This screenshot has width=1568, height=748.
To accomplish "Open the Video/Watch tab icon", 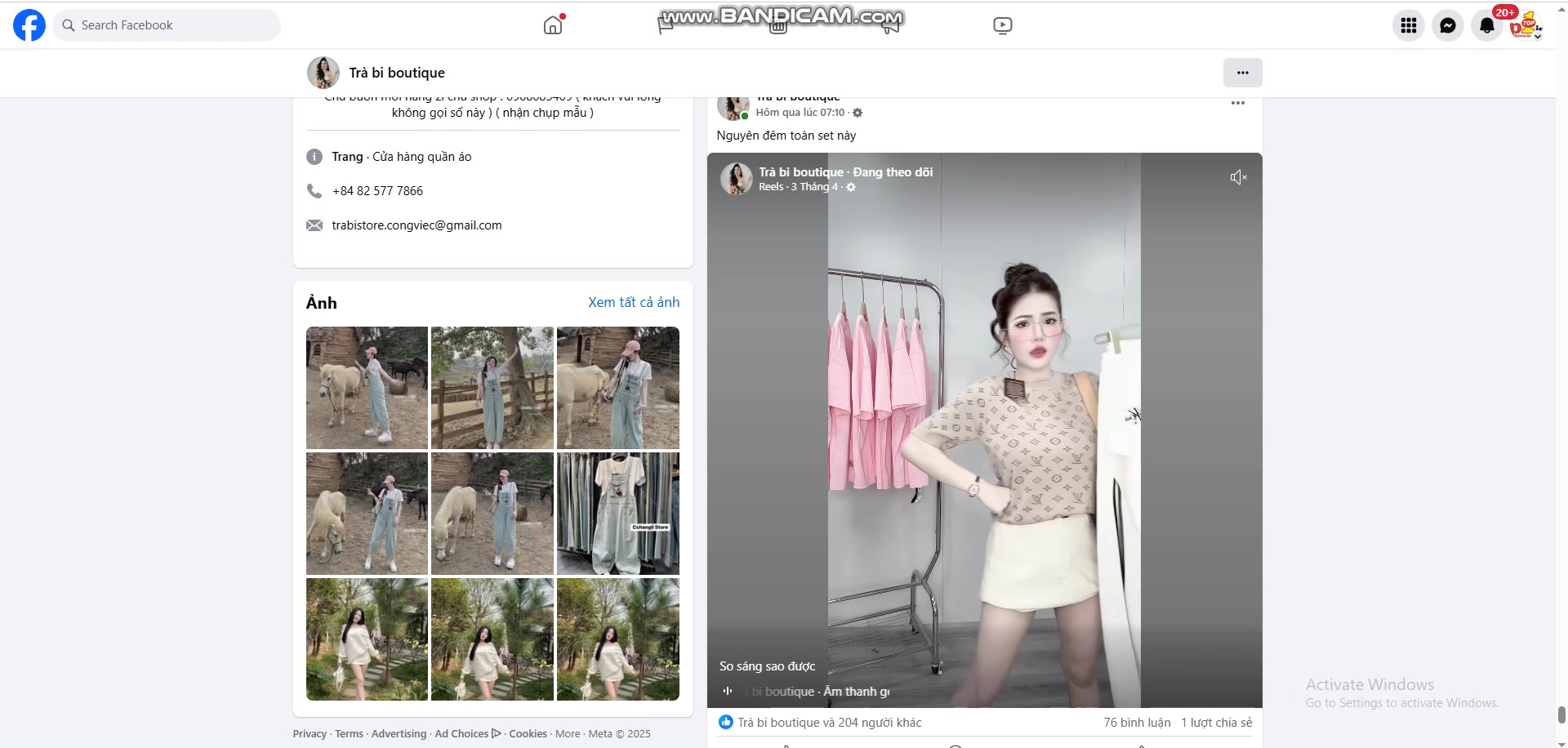I will pyautogui.click(x=1002, y=25).
